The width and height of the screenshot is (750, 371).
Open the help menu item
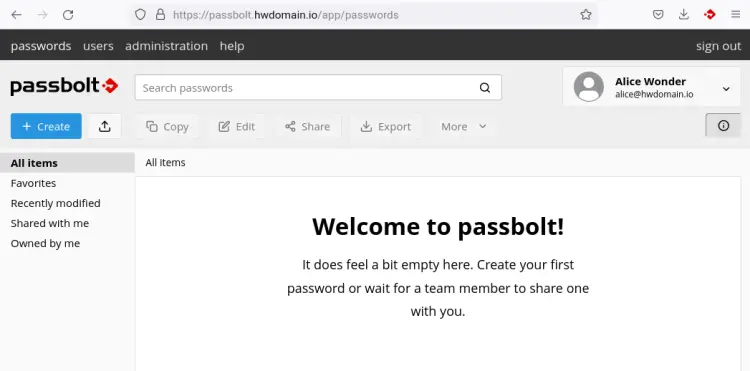click(x=232, y=46)
